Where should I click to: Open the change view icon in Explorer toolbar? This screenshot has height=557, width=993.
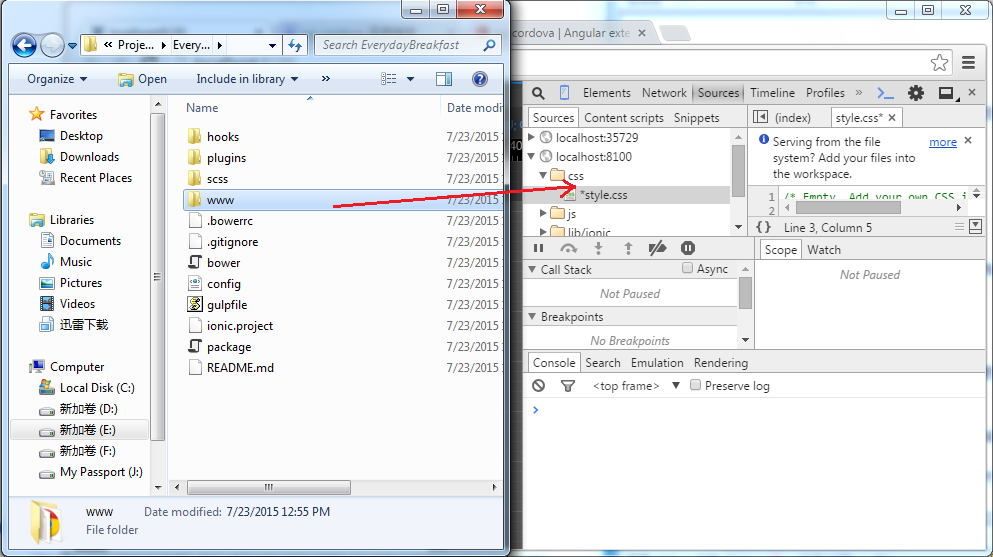click(389, 78)
